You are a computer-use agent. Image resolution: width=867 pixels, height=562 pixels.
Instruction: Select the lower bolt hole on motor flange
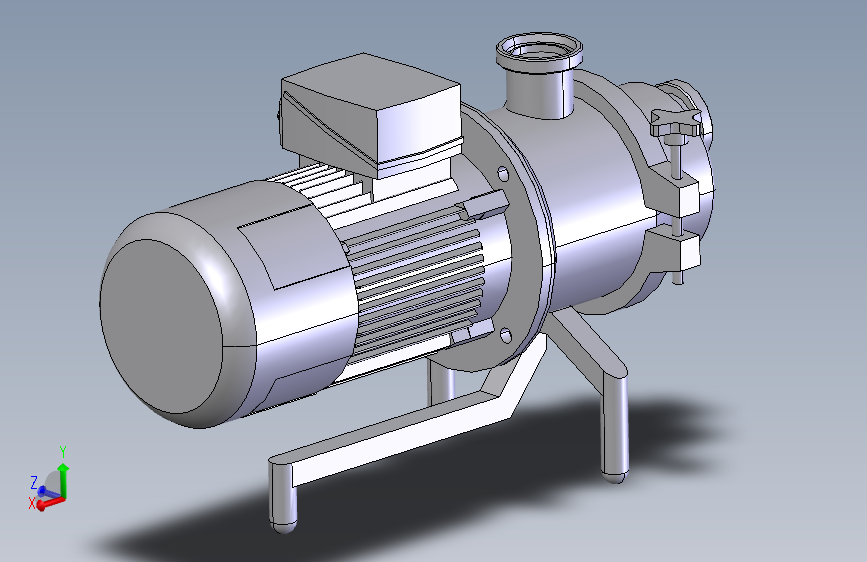click(505, 336)
